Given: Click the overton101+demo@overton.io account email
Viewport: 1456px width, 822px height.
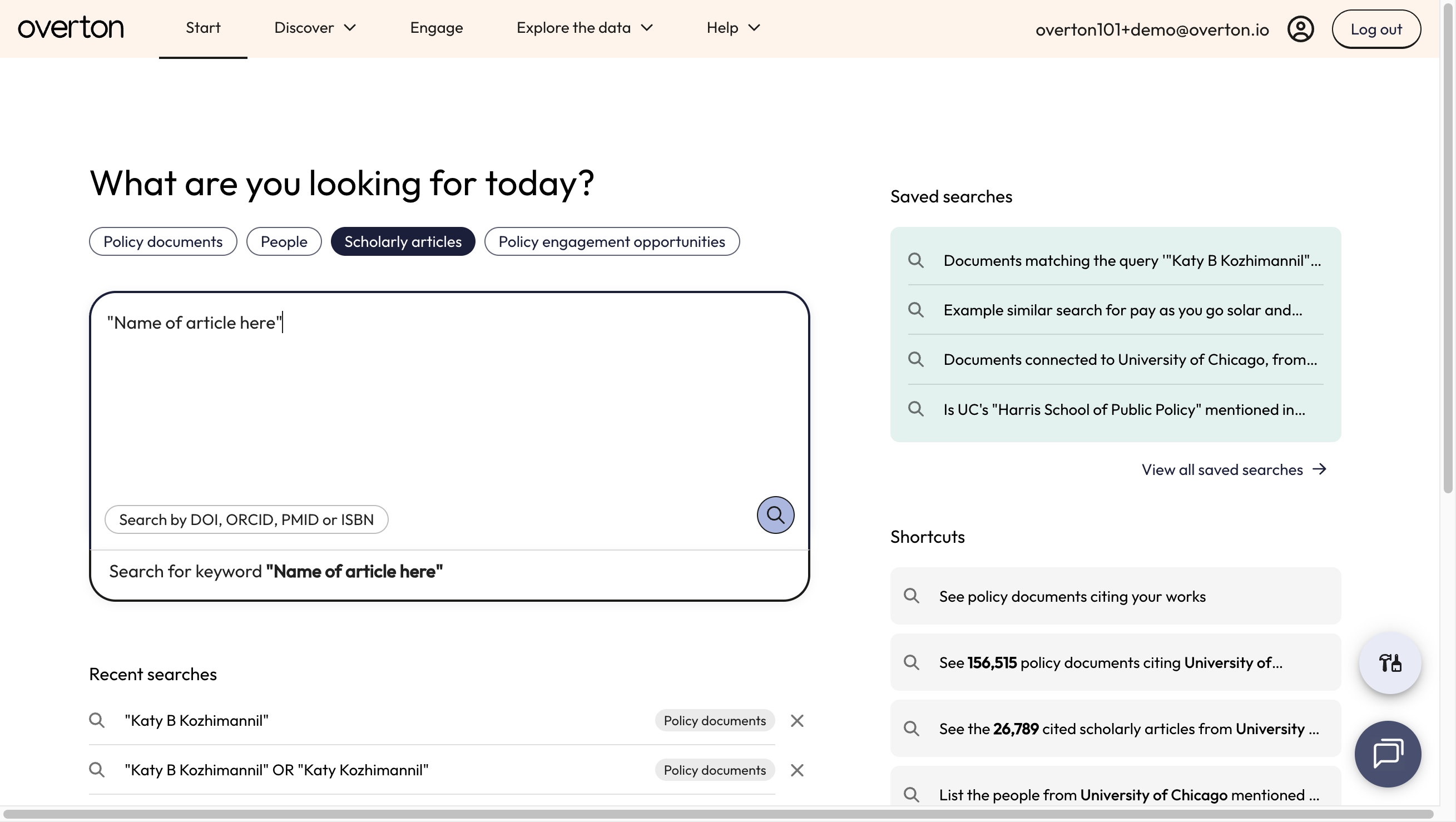Looking at the screenshot, I should point(1152,29).
